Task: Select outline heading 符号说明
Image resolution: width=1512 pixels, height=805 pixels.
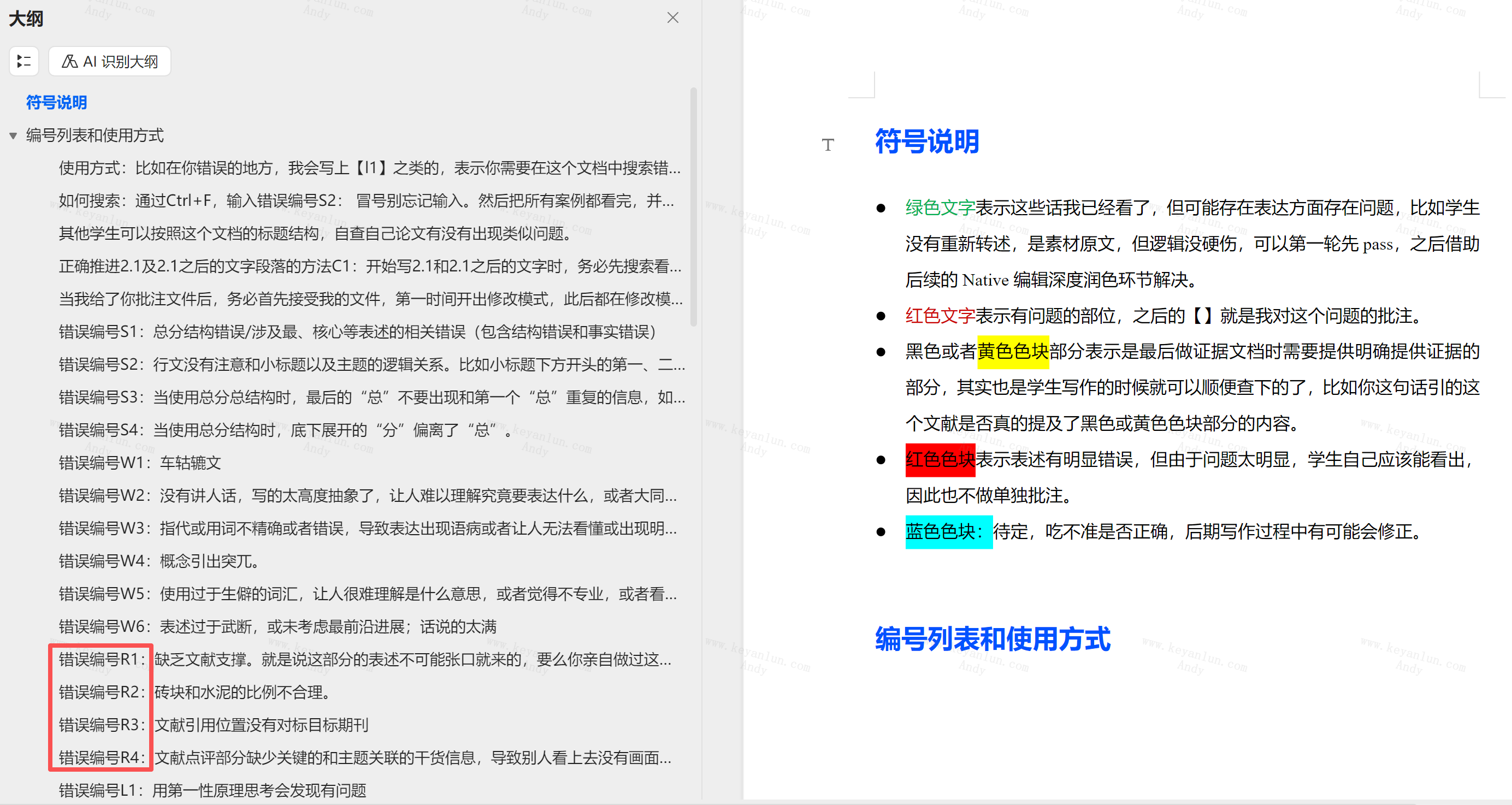Action: 56,103
